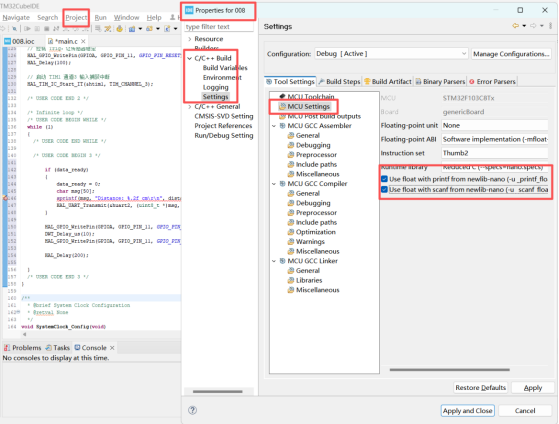
Task: Click the Suspend toolbar icon
Action: [x=37, y=29]
